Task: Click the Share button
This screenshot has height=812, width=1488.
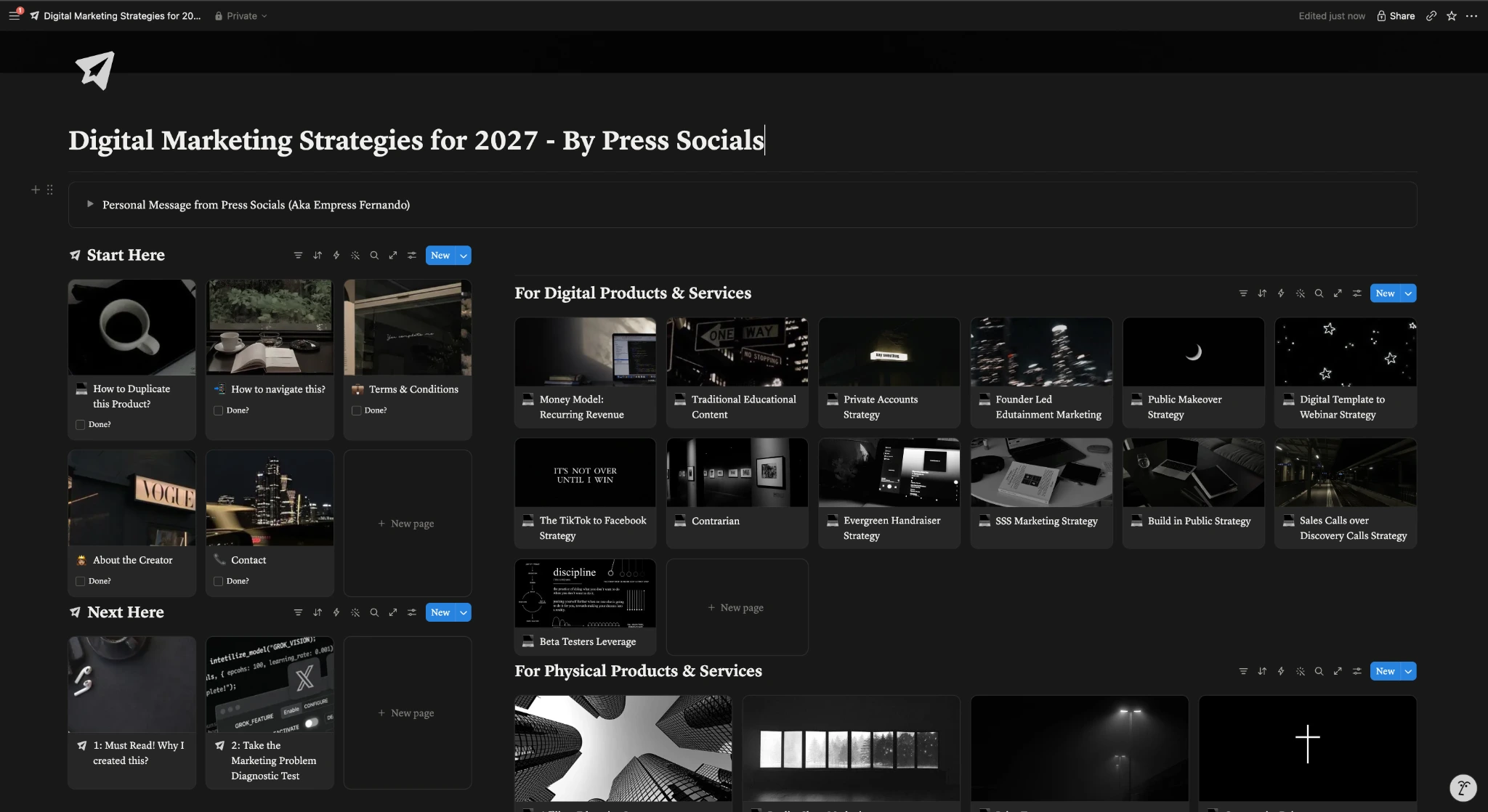Action: pos(1396,15)
